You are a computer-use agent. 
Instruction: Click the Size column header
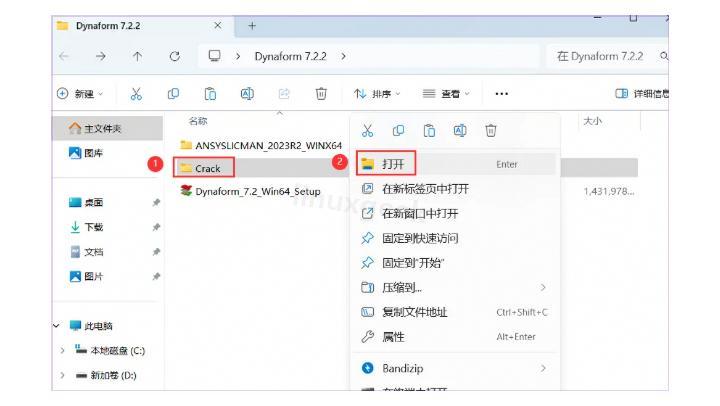coord(592,121)
